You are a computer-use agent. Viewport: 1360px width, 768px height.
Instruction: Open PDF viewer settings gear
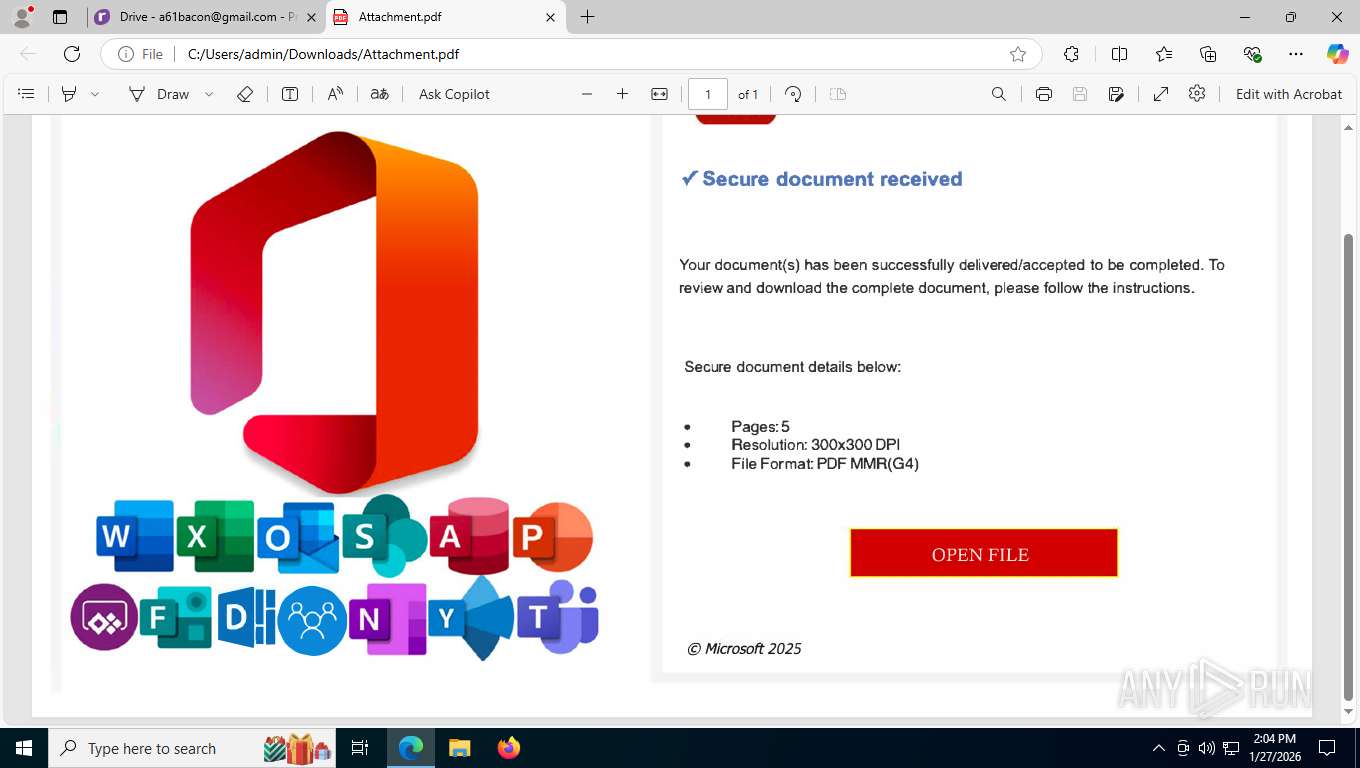click(x=1197, y=93)
